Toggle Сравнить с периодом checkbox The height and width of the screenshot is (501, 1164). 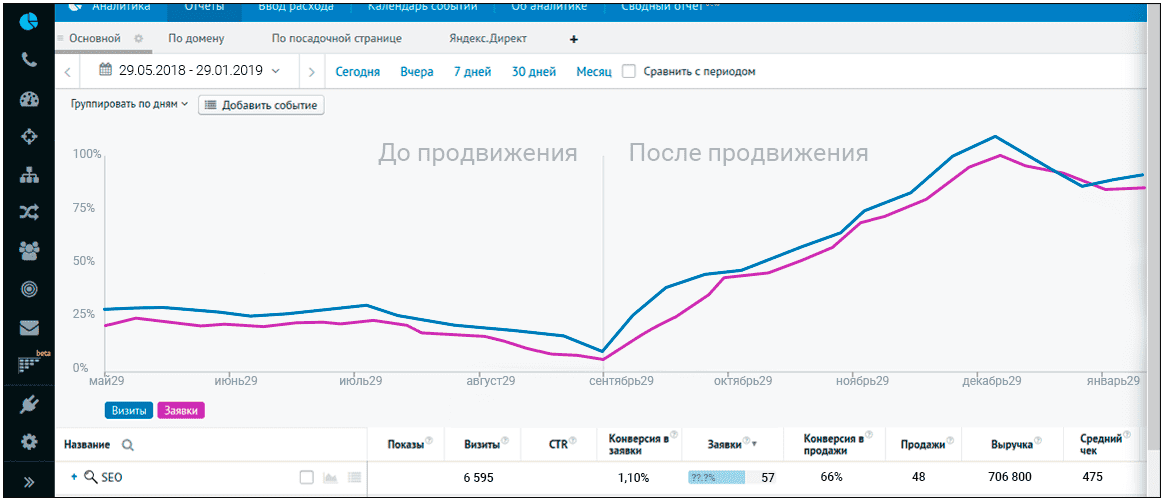(629, 71)
